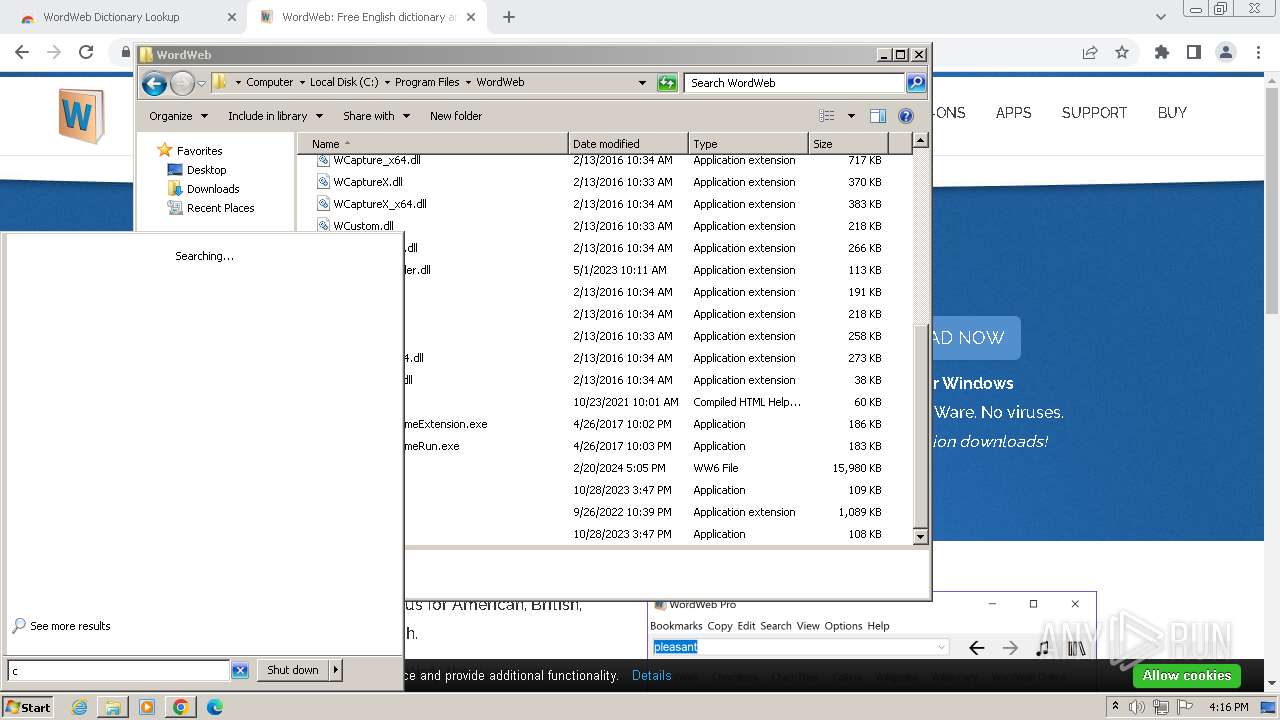Bookmark this page star icon
Image resolution: width=1280 pixels, height=720 pixels.
pos(1122,52)
